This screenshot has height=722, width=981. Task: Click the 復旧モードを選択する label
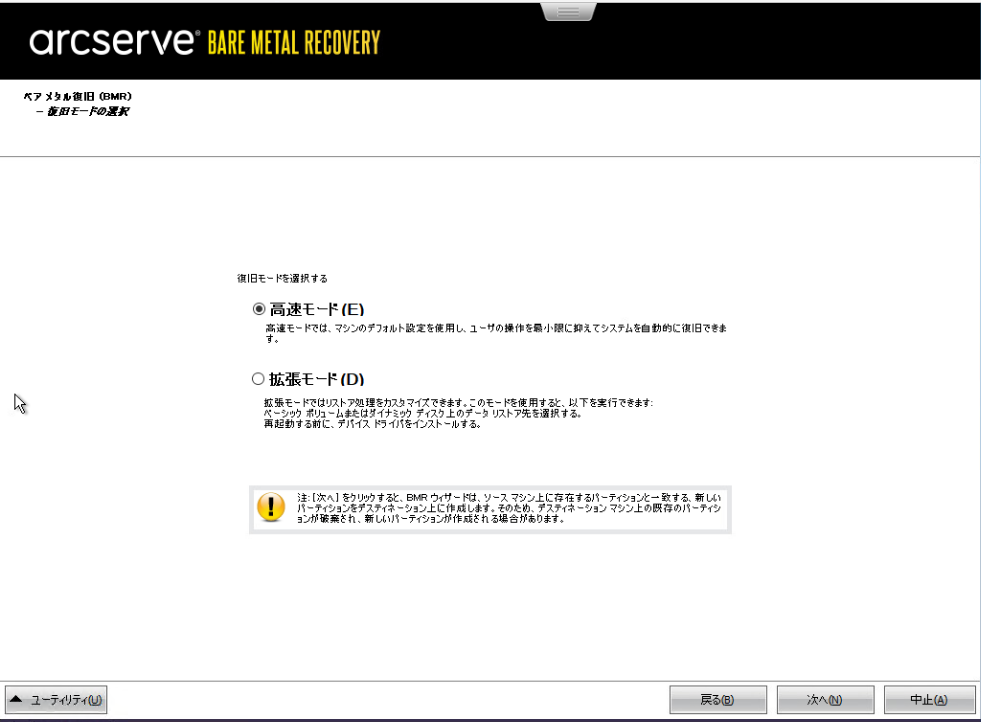(x=282, y=278)
